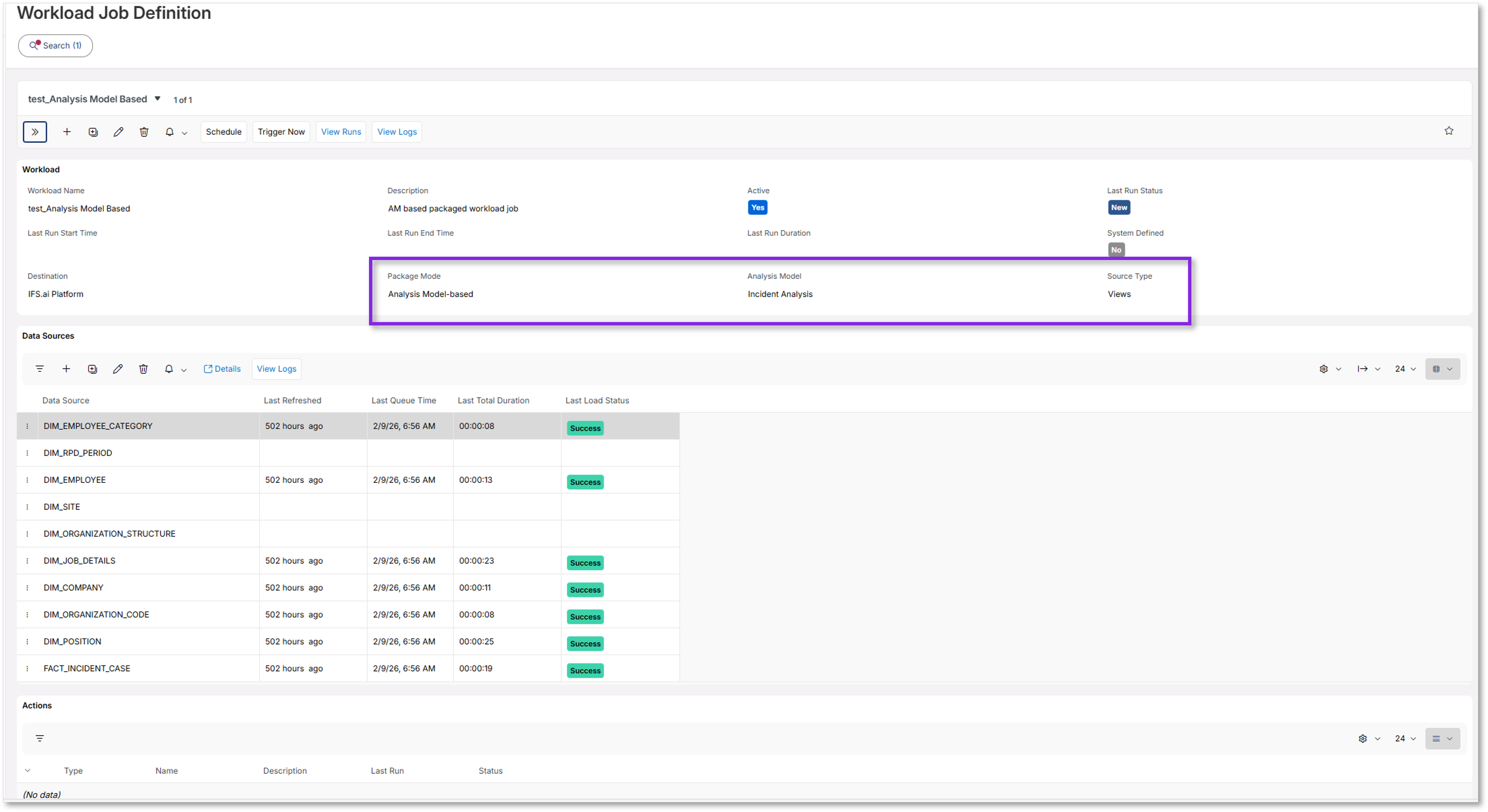
Task: Click the Success status for DIM_COMPANY
Action: (585, 590)
